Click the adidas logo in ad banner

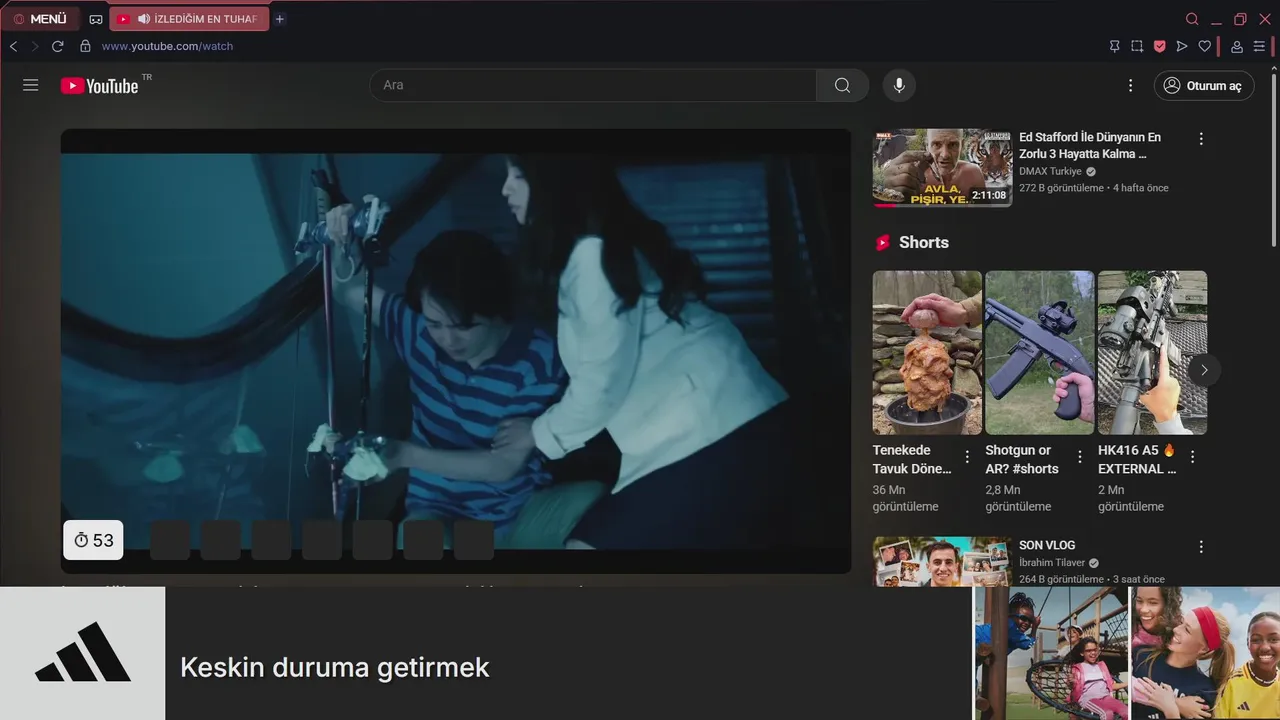click(x=82, y=653)
